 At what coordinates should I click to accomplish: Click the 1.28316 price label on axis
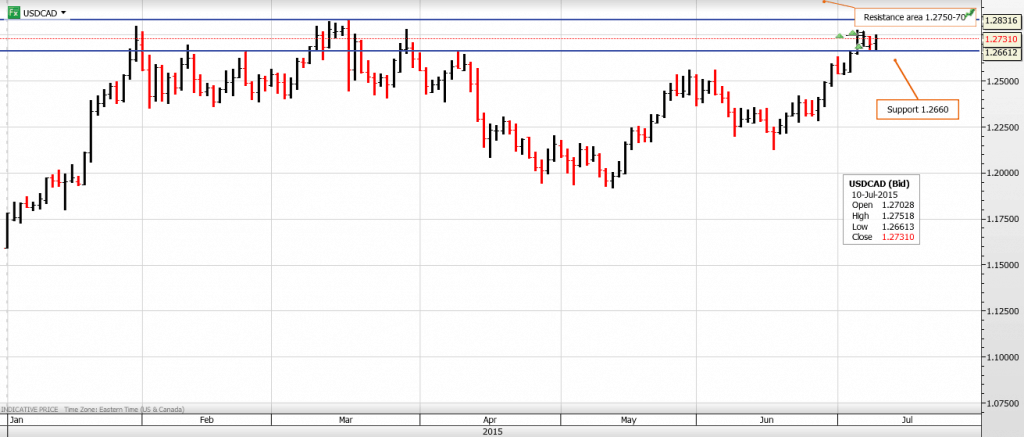1001,20
